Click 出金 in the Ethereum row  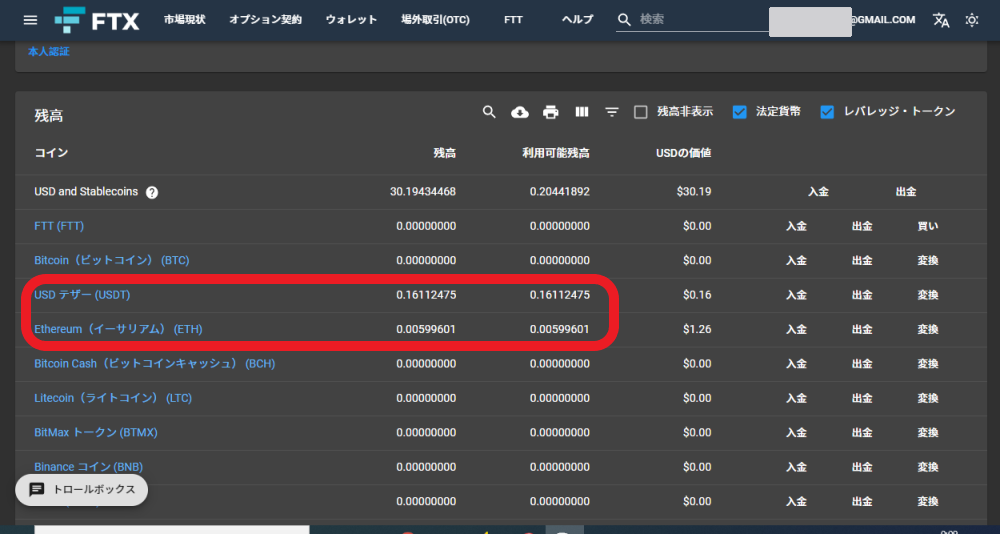pos(862,330)
